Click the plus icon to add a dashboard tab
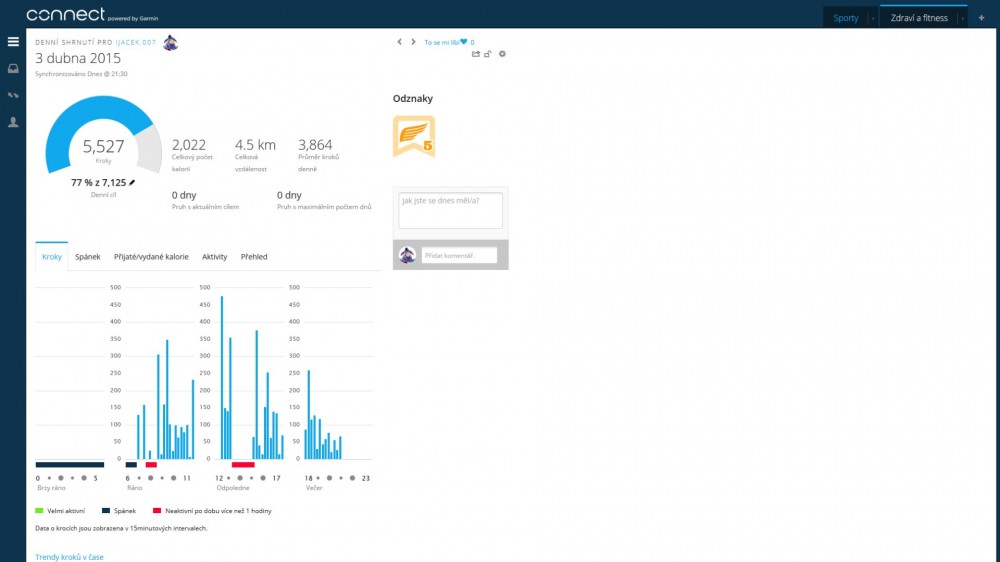Image resolution: width=1000 pixels, height=562 pixels. click(x=981, y=18)
